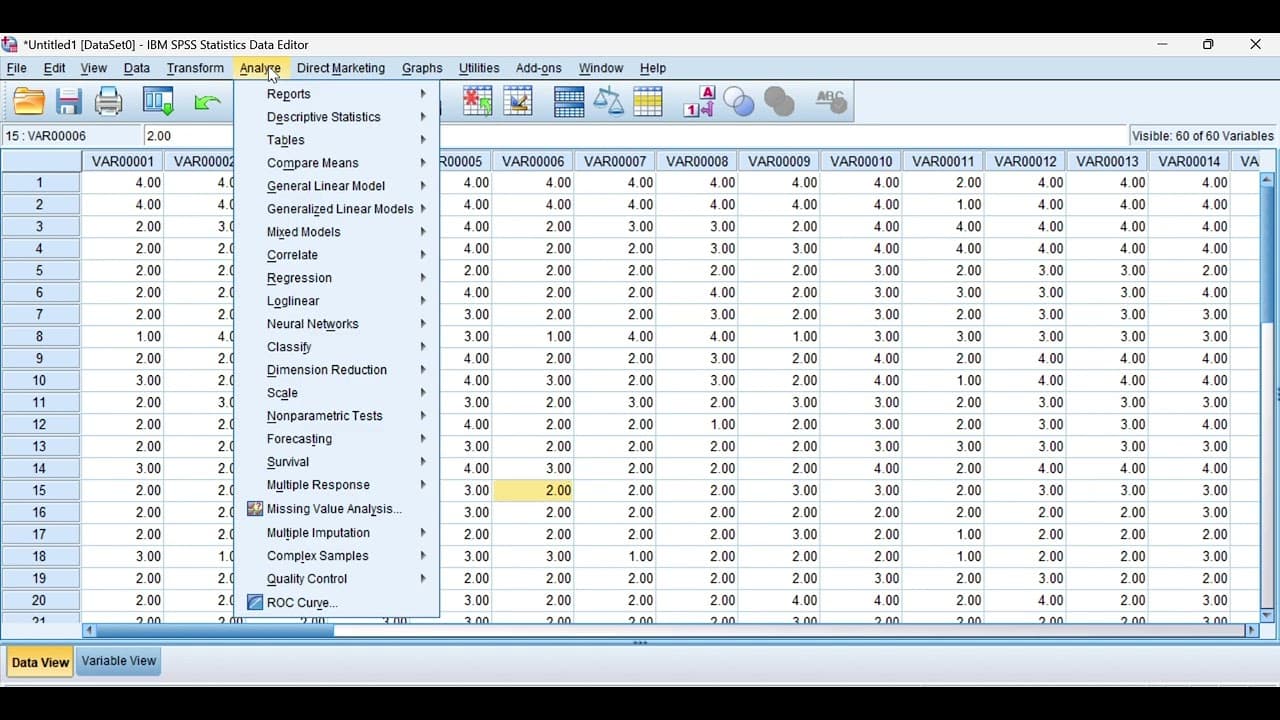Open the Utilities menu
Image resolution: width=1280 pixels, height=720 pixels.
pos(479,68)
